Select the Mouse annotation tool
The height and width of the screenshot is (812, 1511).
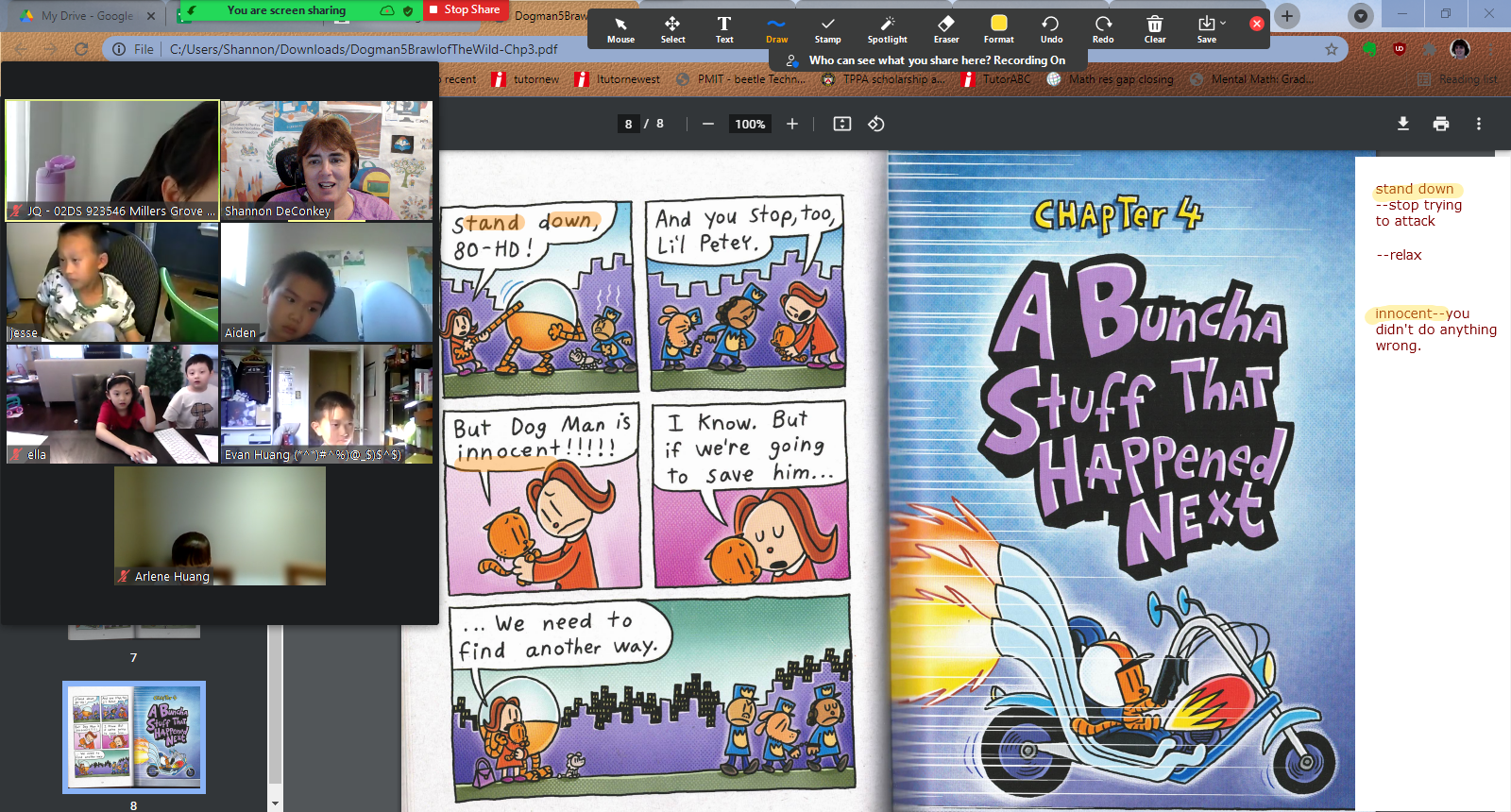(620, 29)
